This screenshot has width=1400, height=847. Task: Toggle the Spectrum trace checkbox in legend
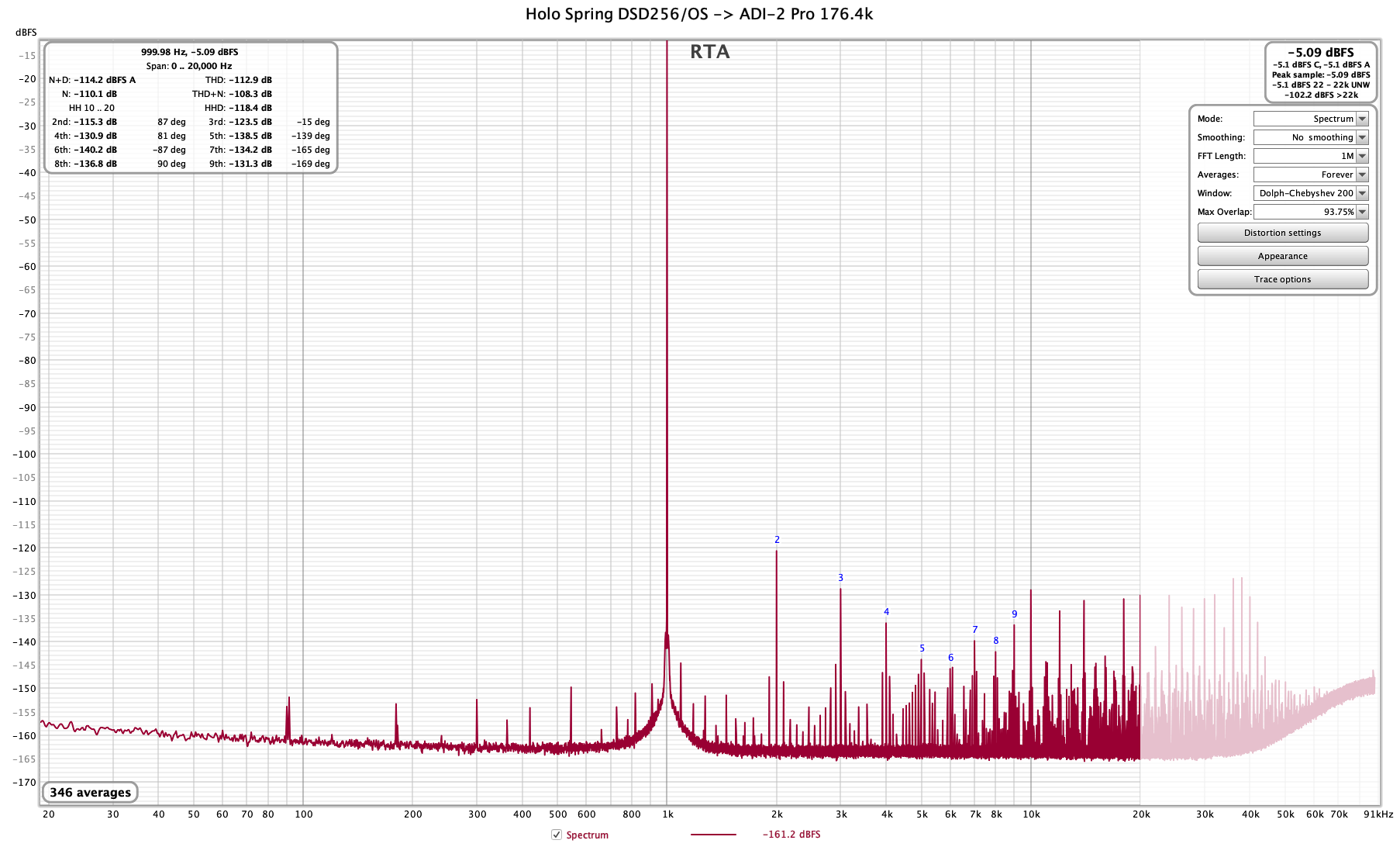click(x=556, y=835)
